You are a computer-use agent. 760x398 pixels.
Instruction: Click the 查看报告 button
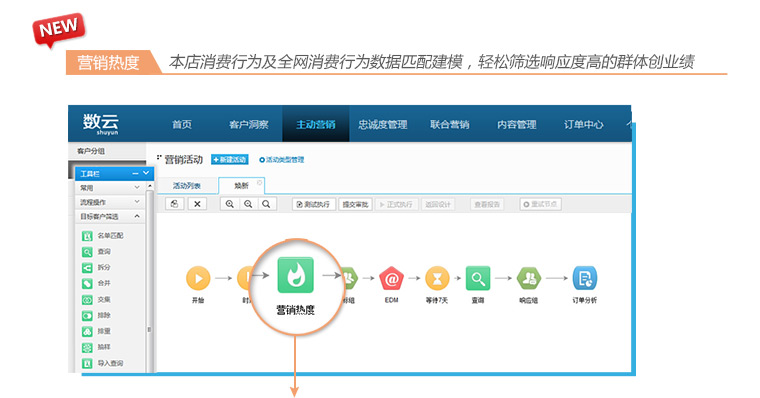pyautogui.click(x=487, y=205)
